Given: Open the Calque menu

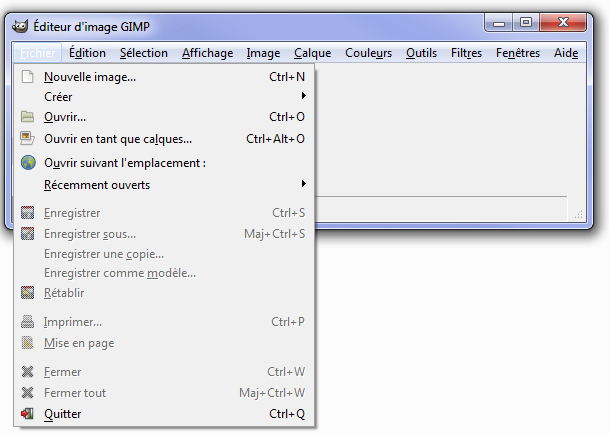Looking at the screenshot, I should 313,53.
